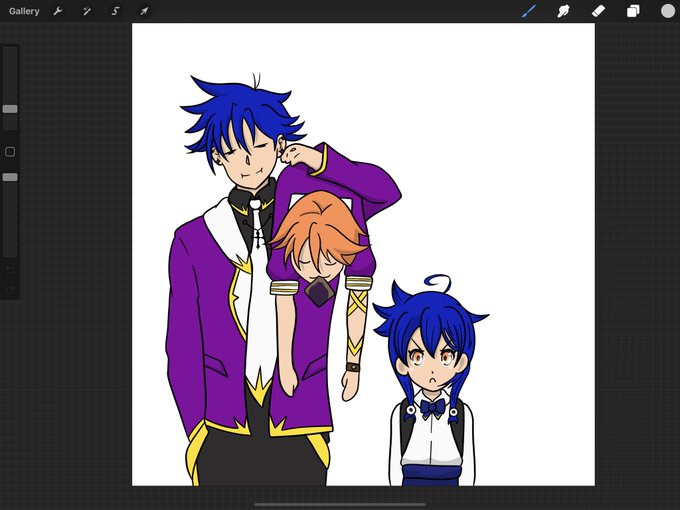Tap the sidebar modify square button

10,152
